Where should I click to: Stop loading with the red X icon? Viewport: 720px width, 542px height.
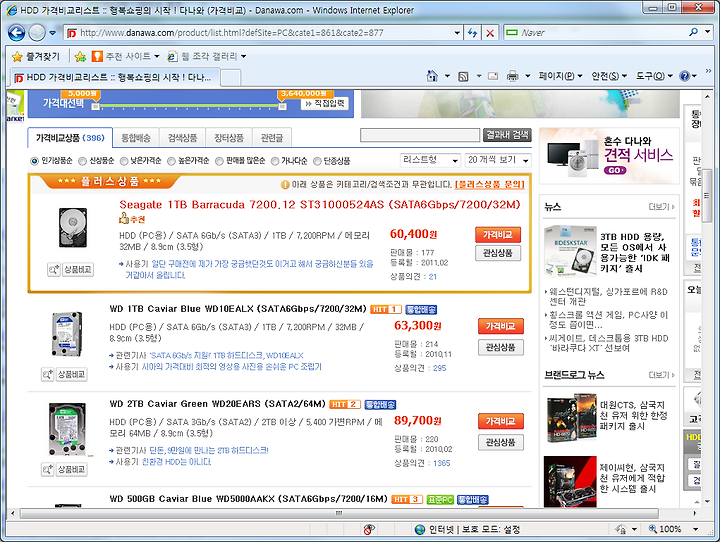tap(490, 33)
